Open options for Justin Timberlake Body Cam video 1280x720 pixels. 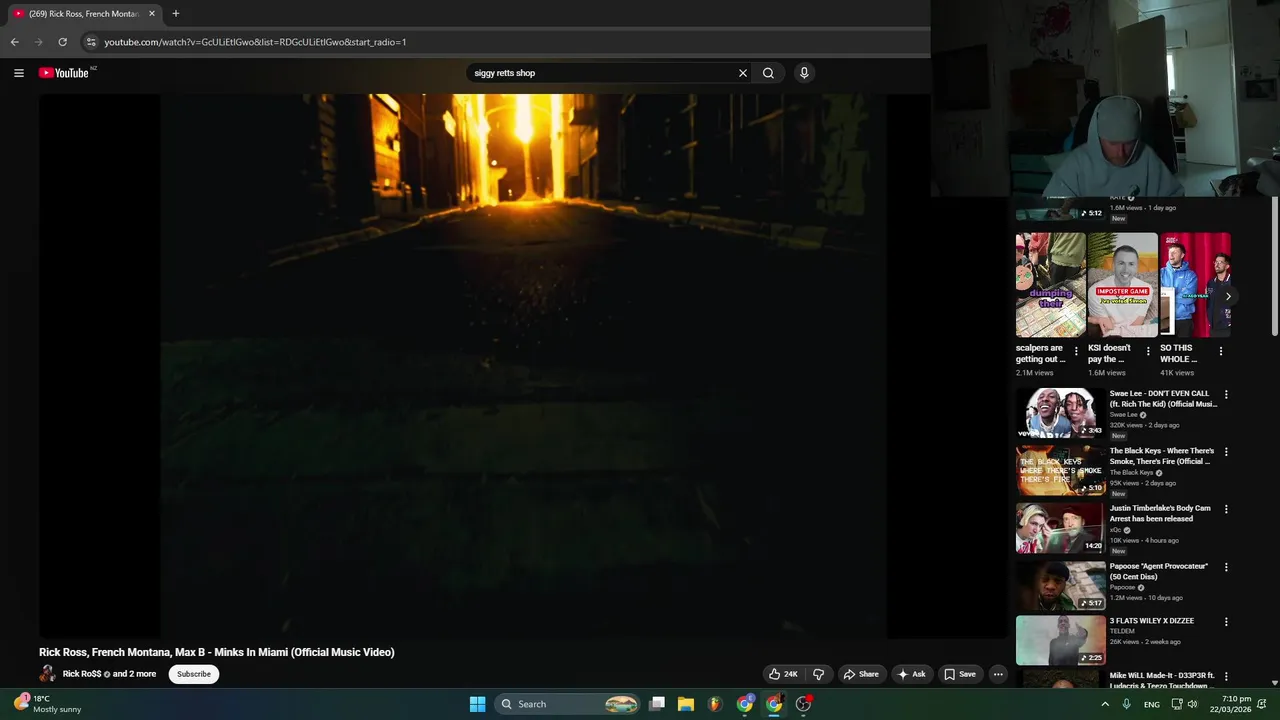click(x=1226, y=509)
